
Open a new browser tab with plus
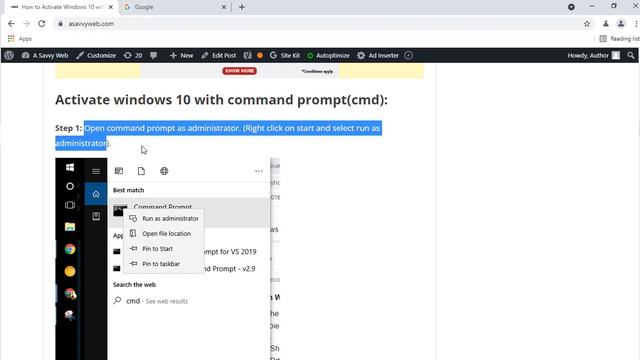(242, 7)
